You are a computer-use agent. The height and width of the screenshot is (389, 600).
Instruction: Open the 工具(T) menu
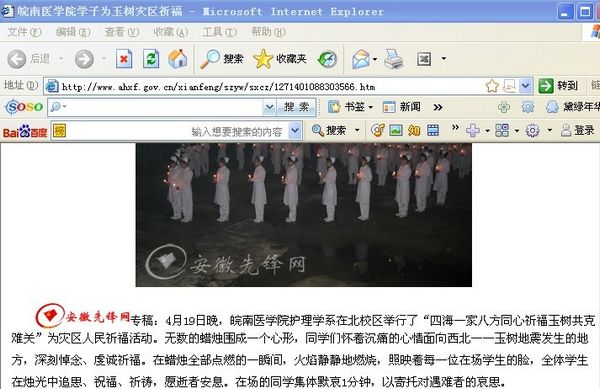[x=220, y=32]
